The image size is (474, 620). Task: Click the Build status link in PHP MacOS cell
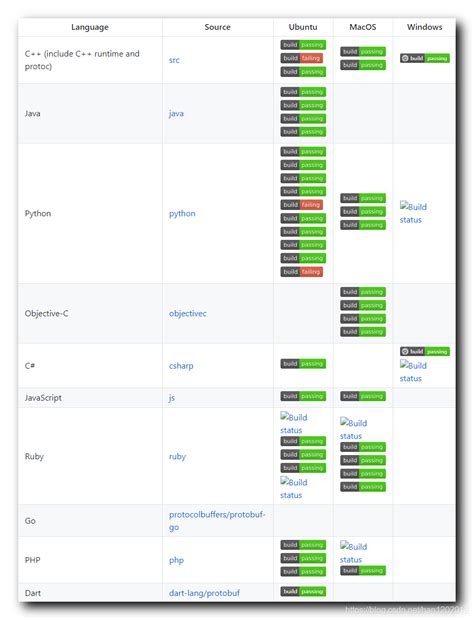tap(353, 553)
